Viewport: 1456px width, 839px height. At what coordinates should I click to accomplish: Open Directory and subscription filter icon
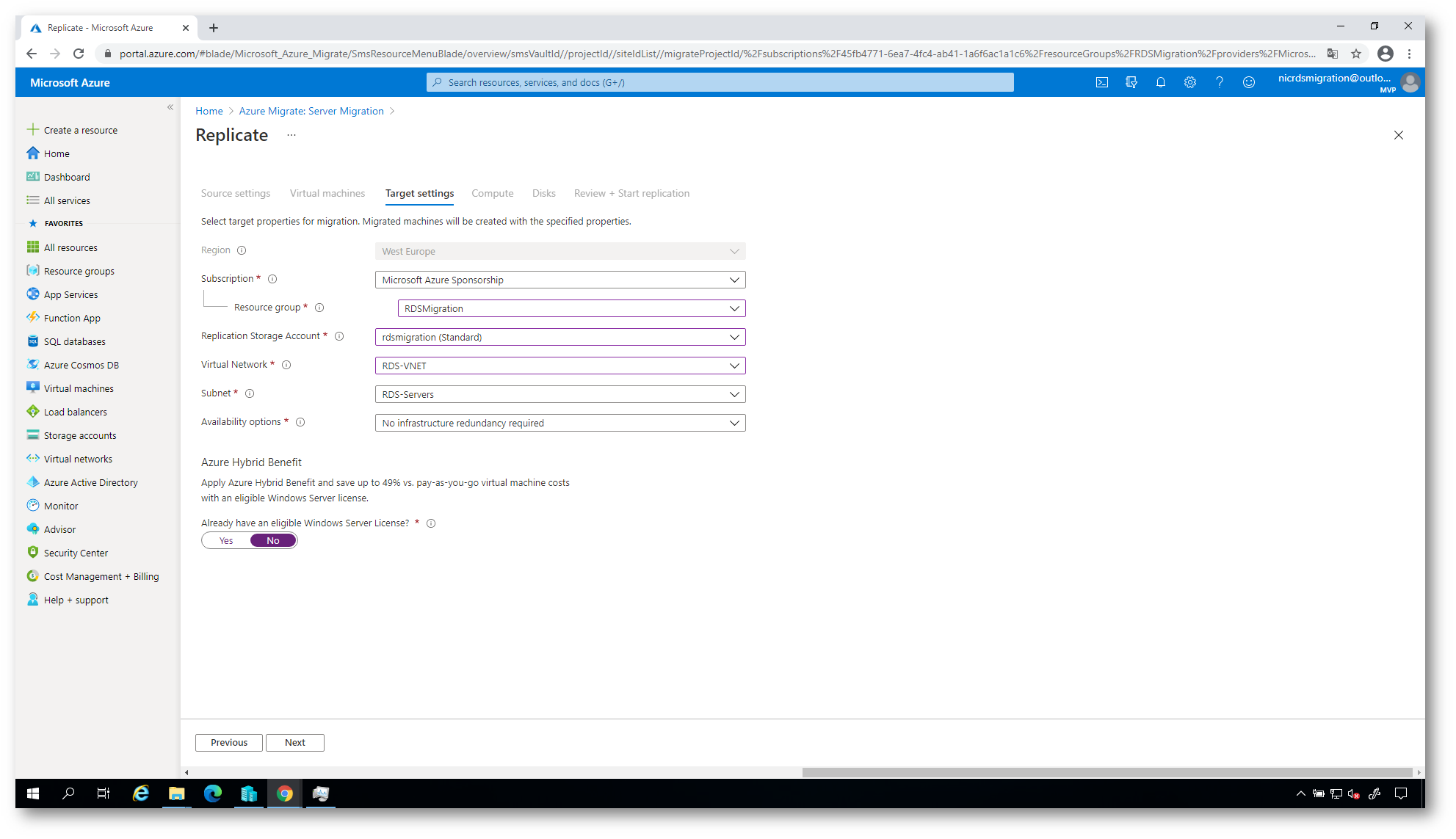click(1131, 82)
